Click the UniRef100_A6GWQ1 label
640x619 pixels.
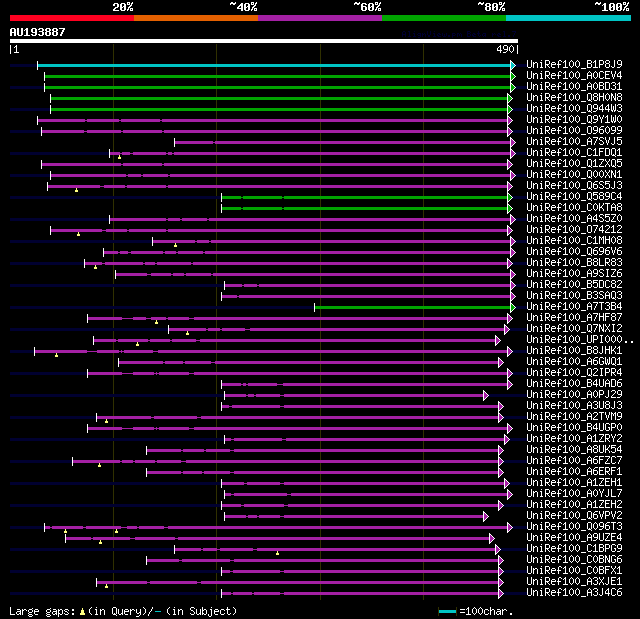pos(574,362)
